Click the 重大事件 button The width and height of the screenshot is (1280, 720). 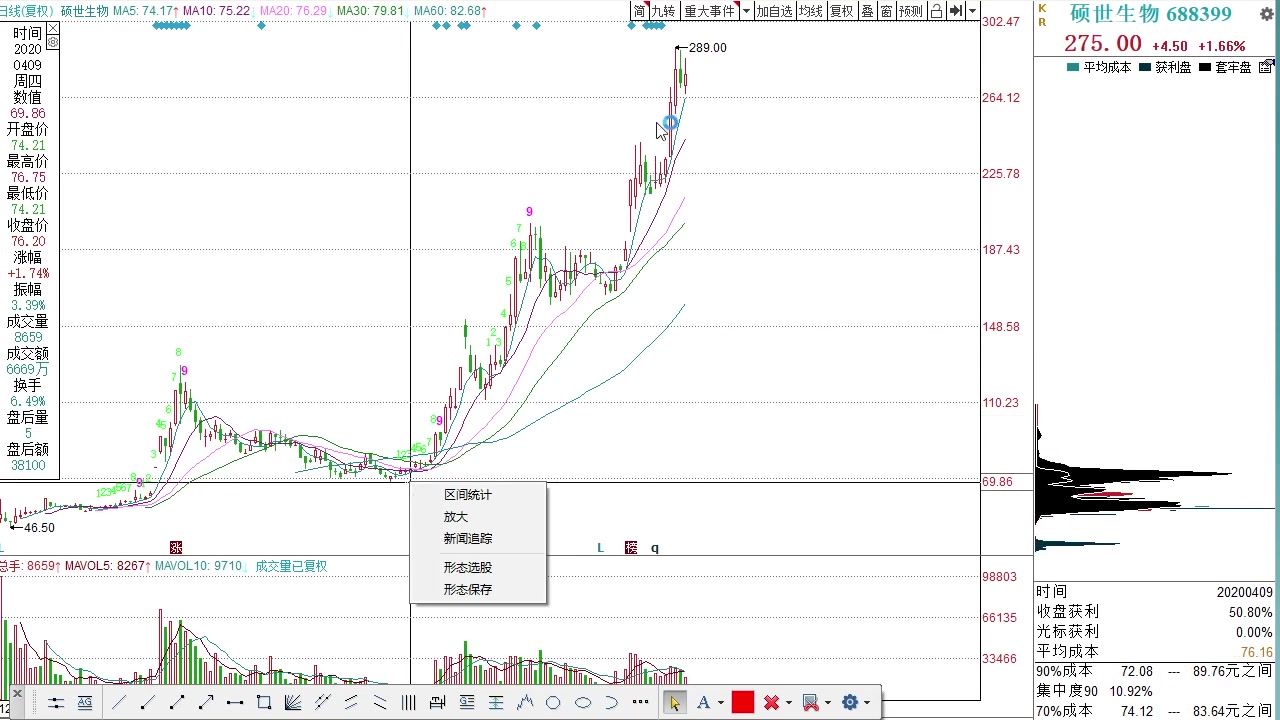(x=710, y=11)
